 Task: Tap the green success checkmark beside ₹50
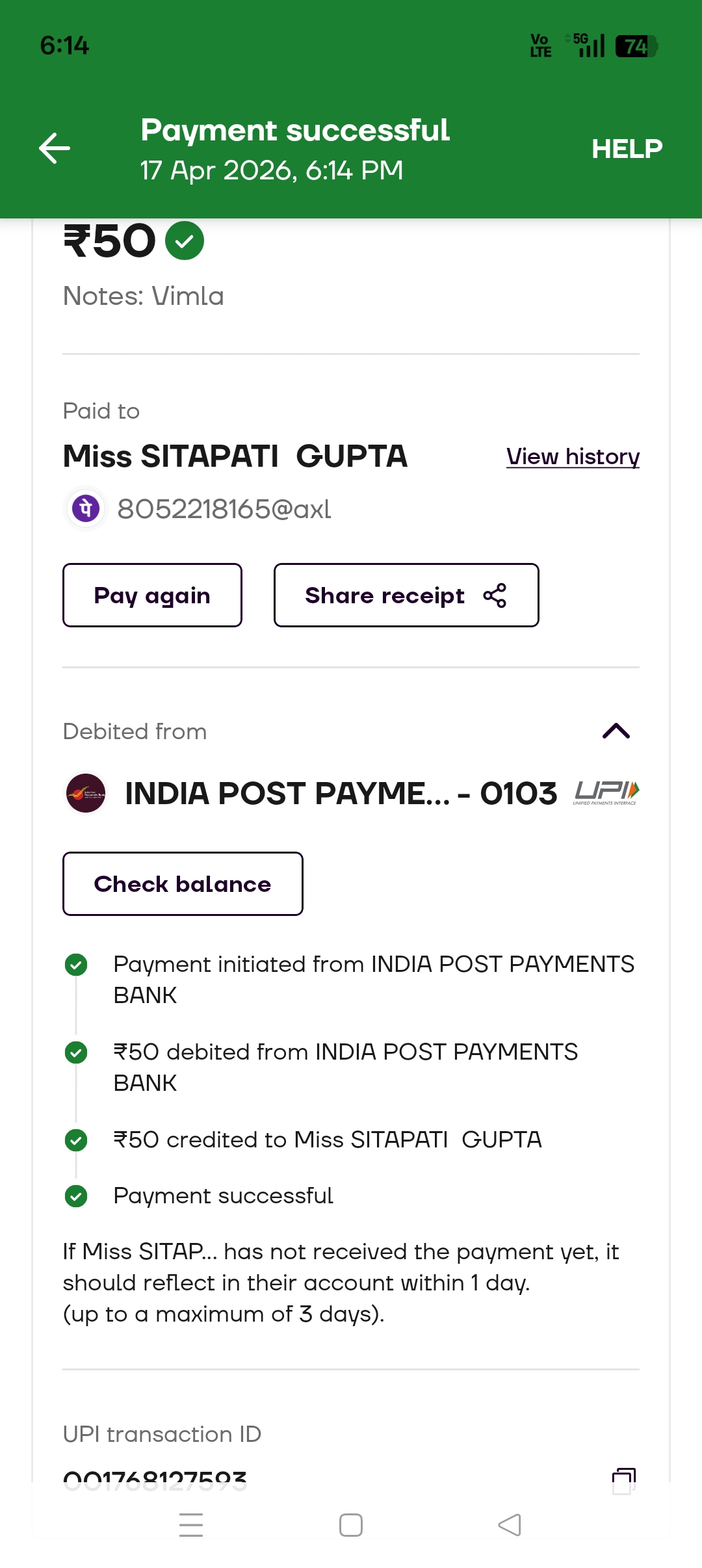click(185, 241)
